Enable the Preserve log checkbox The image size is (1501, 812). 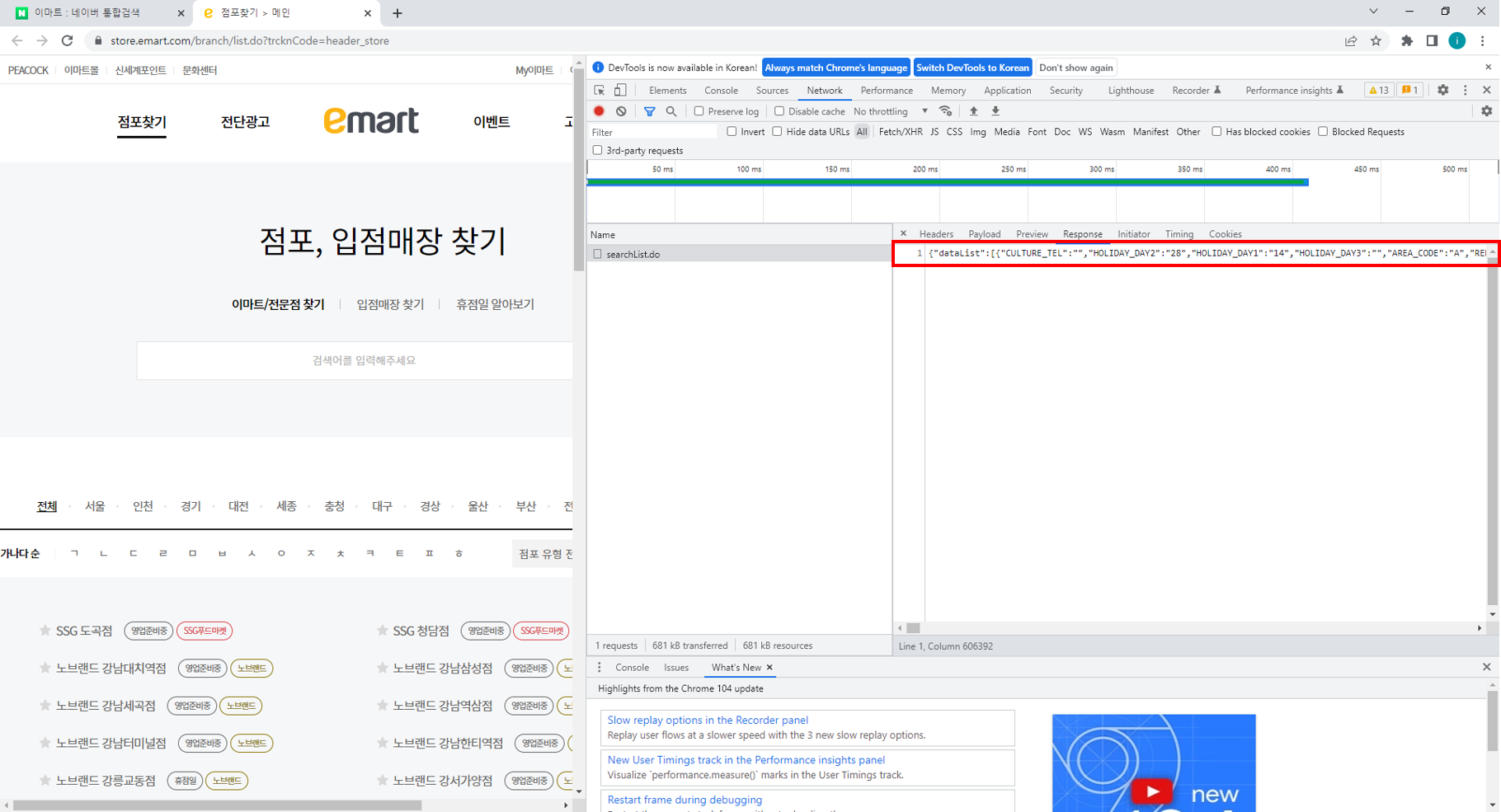(x=699, y=111)
